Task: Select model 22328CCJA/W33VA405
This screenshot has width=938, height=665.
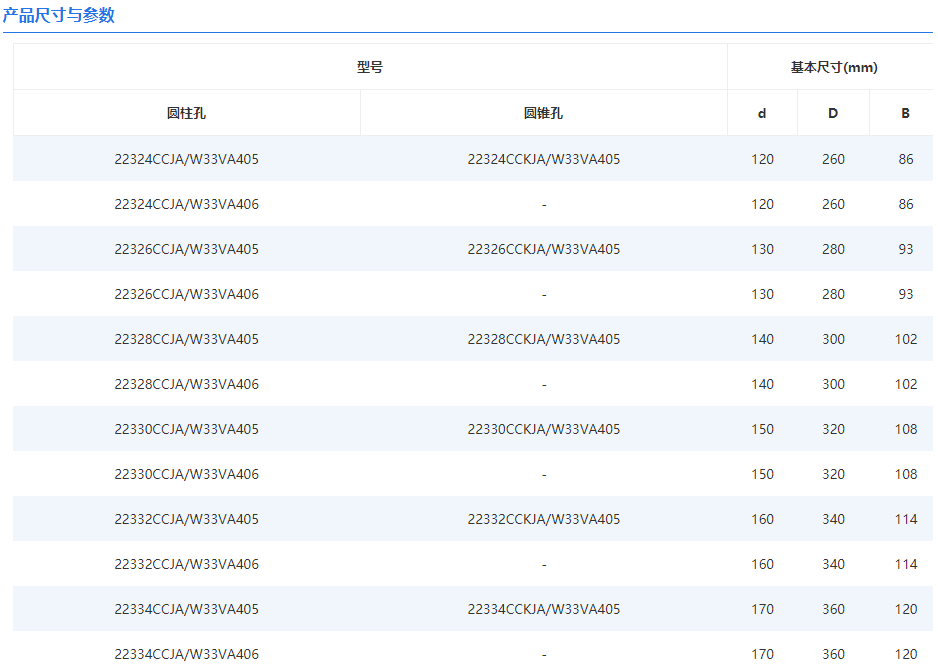Action: (186, 339)
